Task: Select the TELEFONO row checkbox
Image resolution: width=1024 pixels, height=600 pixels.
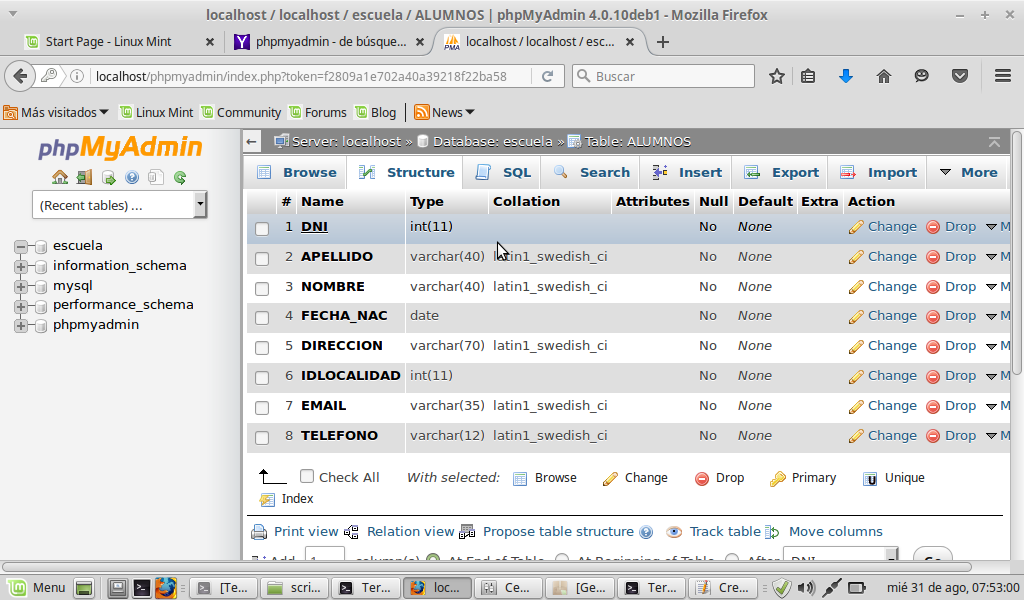Action: (262, 437)
